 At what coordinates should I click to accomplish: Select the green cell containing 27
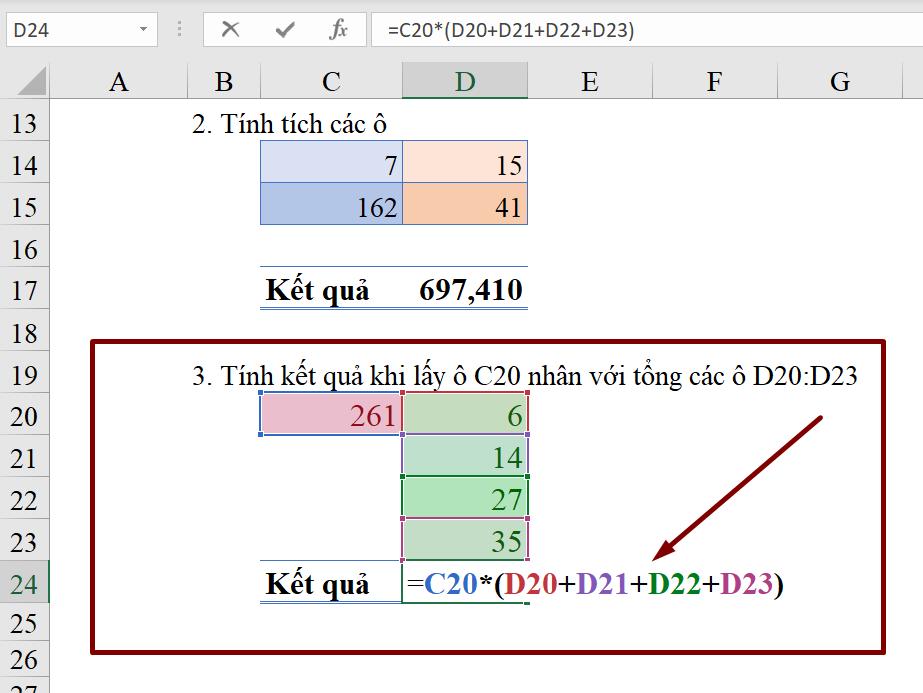coord(464,497)
